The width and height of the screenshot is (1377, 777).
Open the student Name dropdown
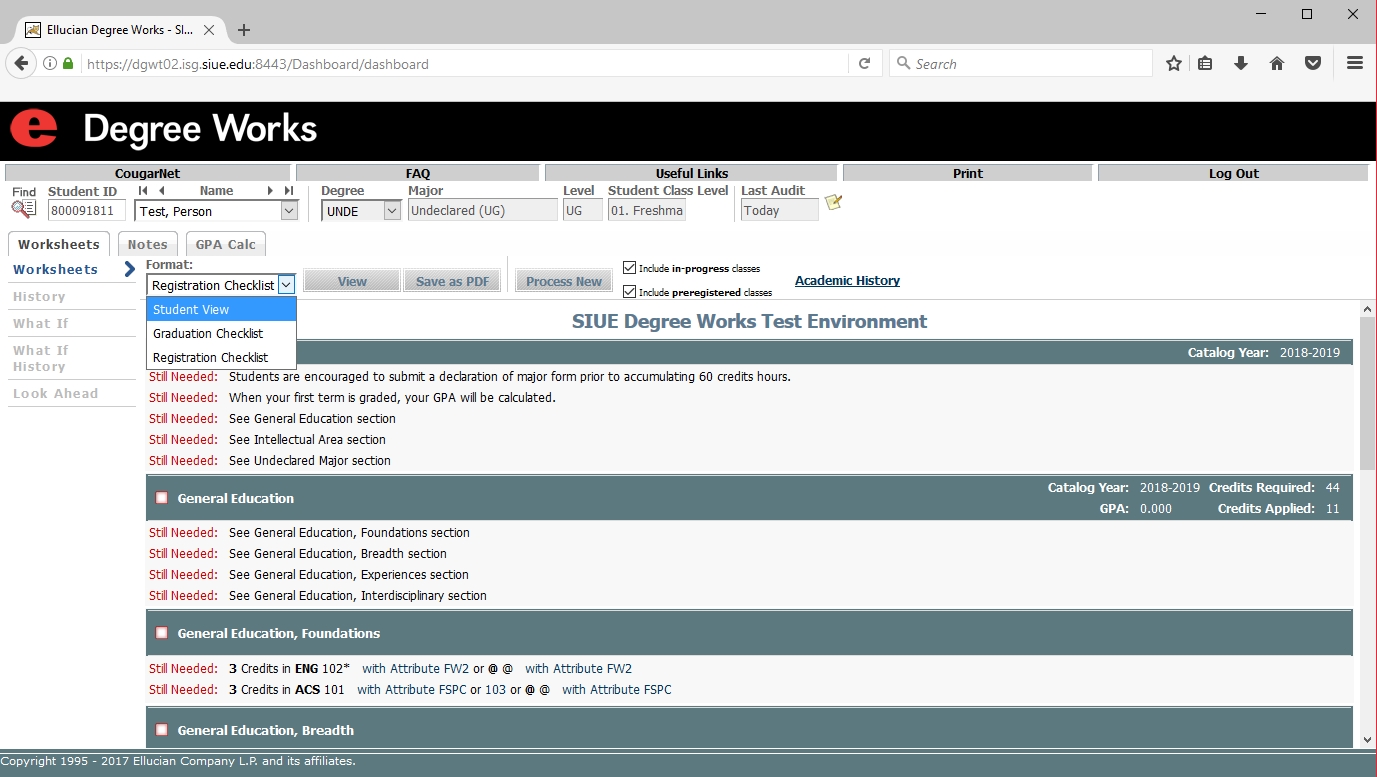[x=289, y=211]
